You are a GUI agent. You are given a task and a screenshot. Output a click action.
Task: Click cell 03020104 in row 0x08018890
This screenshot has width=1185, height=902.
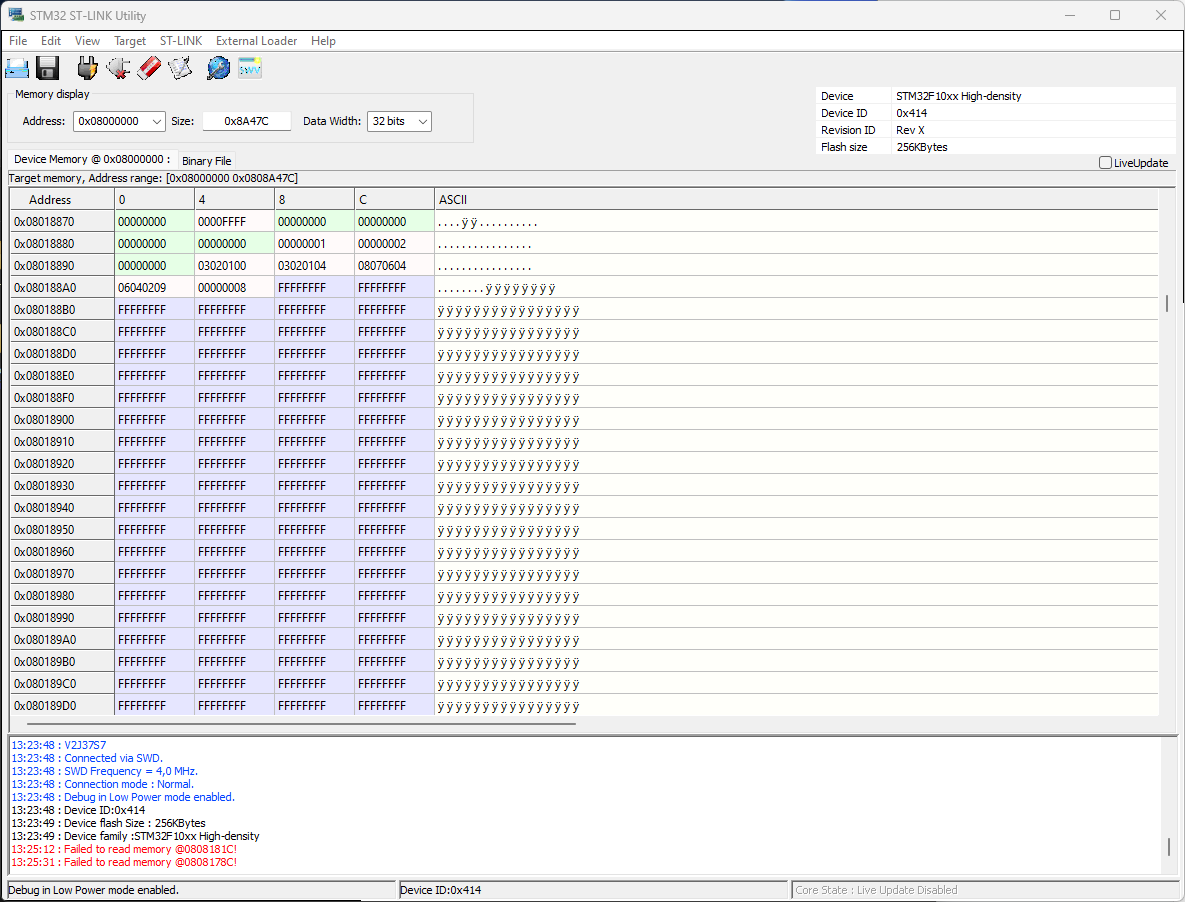[x=314, y=266]
